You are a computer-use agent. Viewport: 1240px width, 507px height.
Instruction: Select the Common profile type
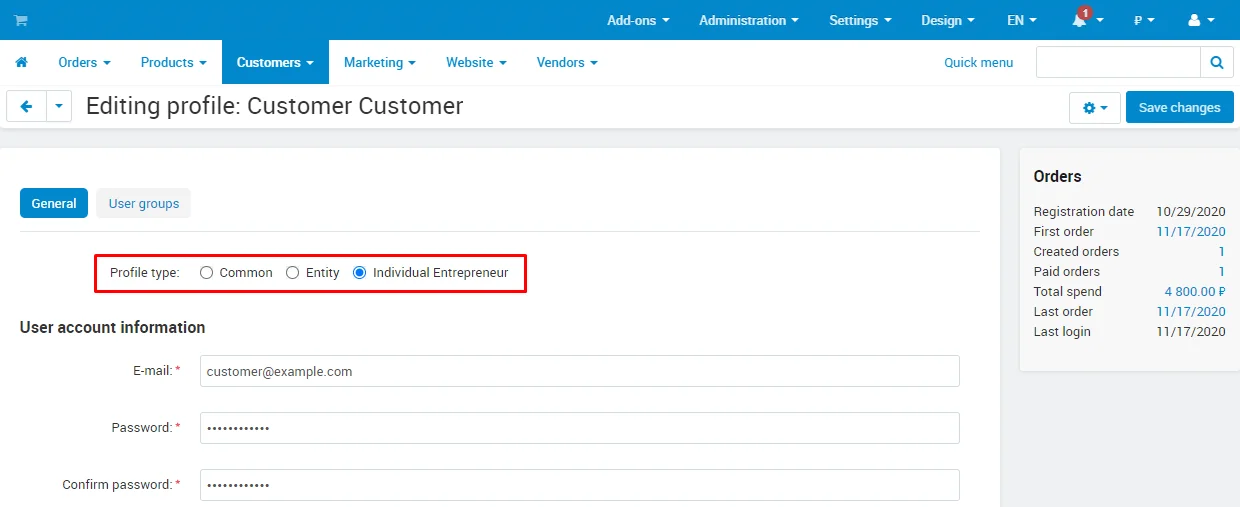(x=207, y=273)
